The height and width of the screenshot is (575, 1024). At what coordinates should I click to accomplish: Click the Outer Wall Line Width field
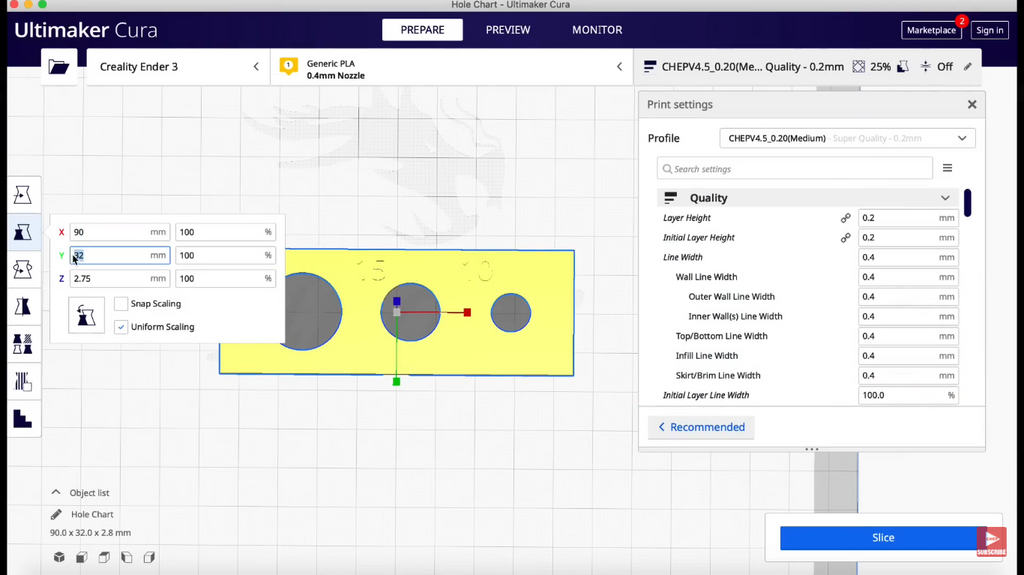908,297
